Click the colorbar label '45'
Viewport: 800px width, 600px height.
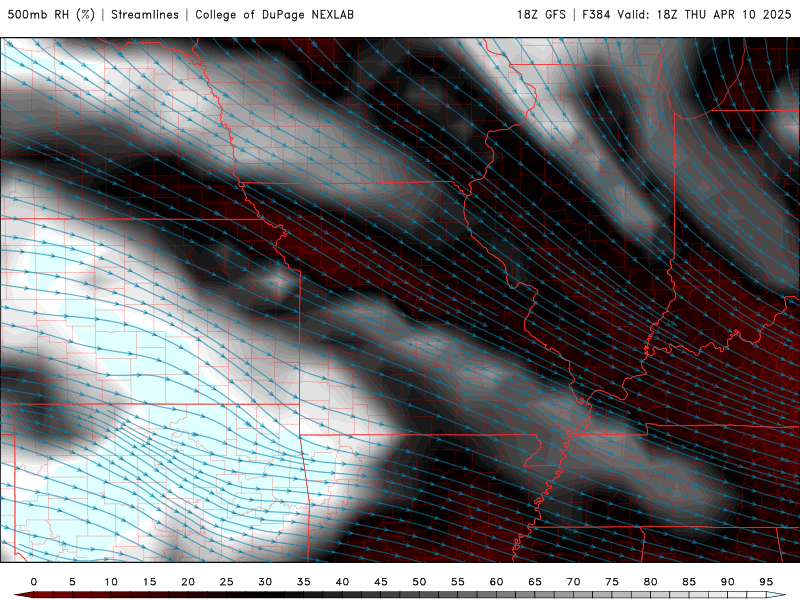click(381, 582)
